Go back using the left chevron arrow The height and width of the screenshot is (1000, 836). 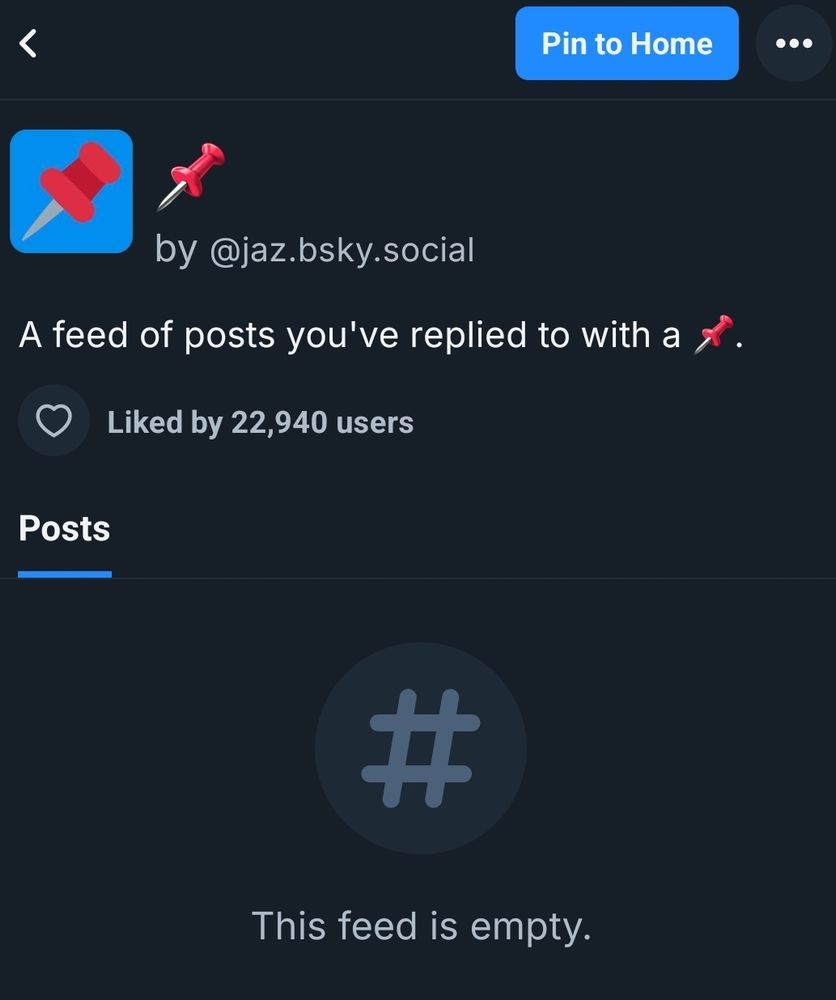click(28, 43)
